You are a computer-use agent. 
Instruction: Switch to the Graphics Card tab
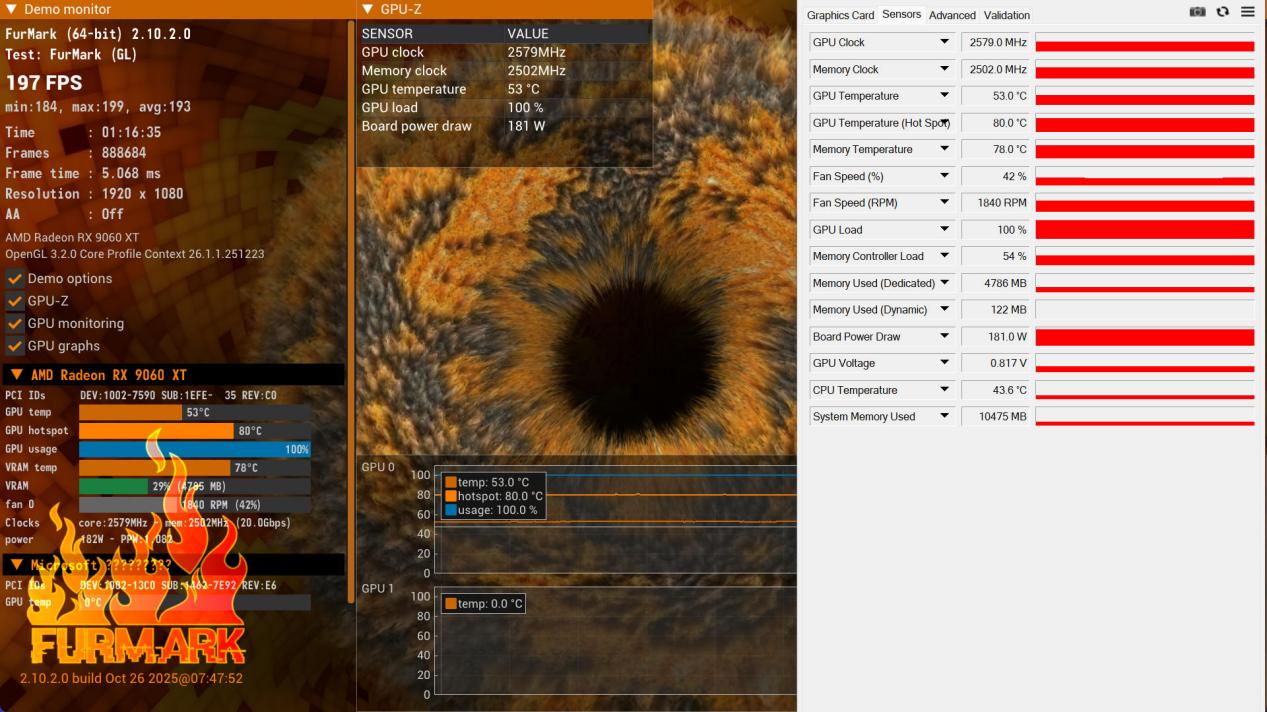(x=840, y=15)
